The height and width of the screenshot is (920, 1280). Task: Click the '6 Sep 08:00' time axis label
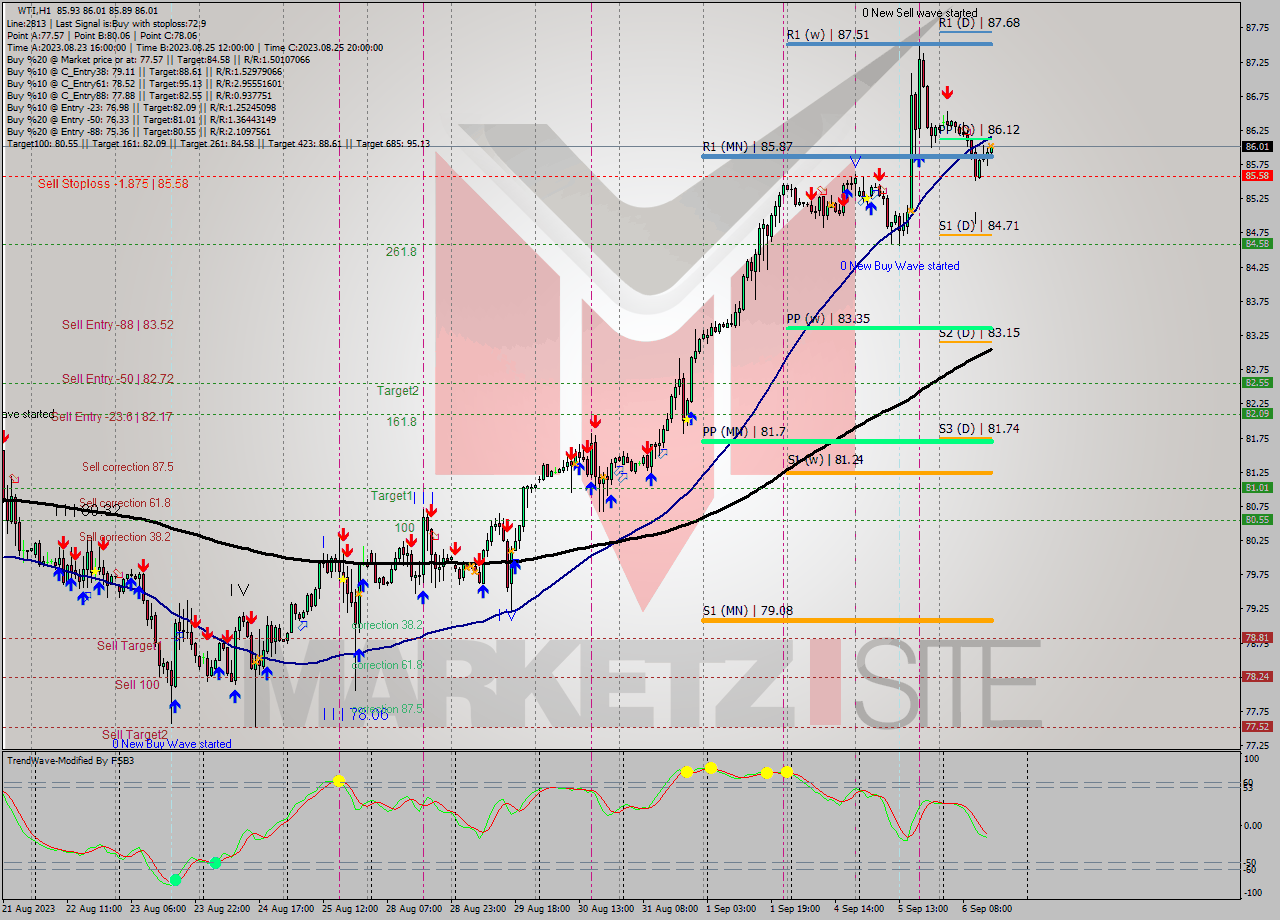pyautogui.click(x=987, y=910)
